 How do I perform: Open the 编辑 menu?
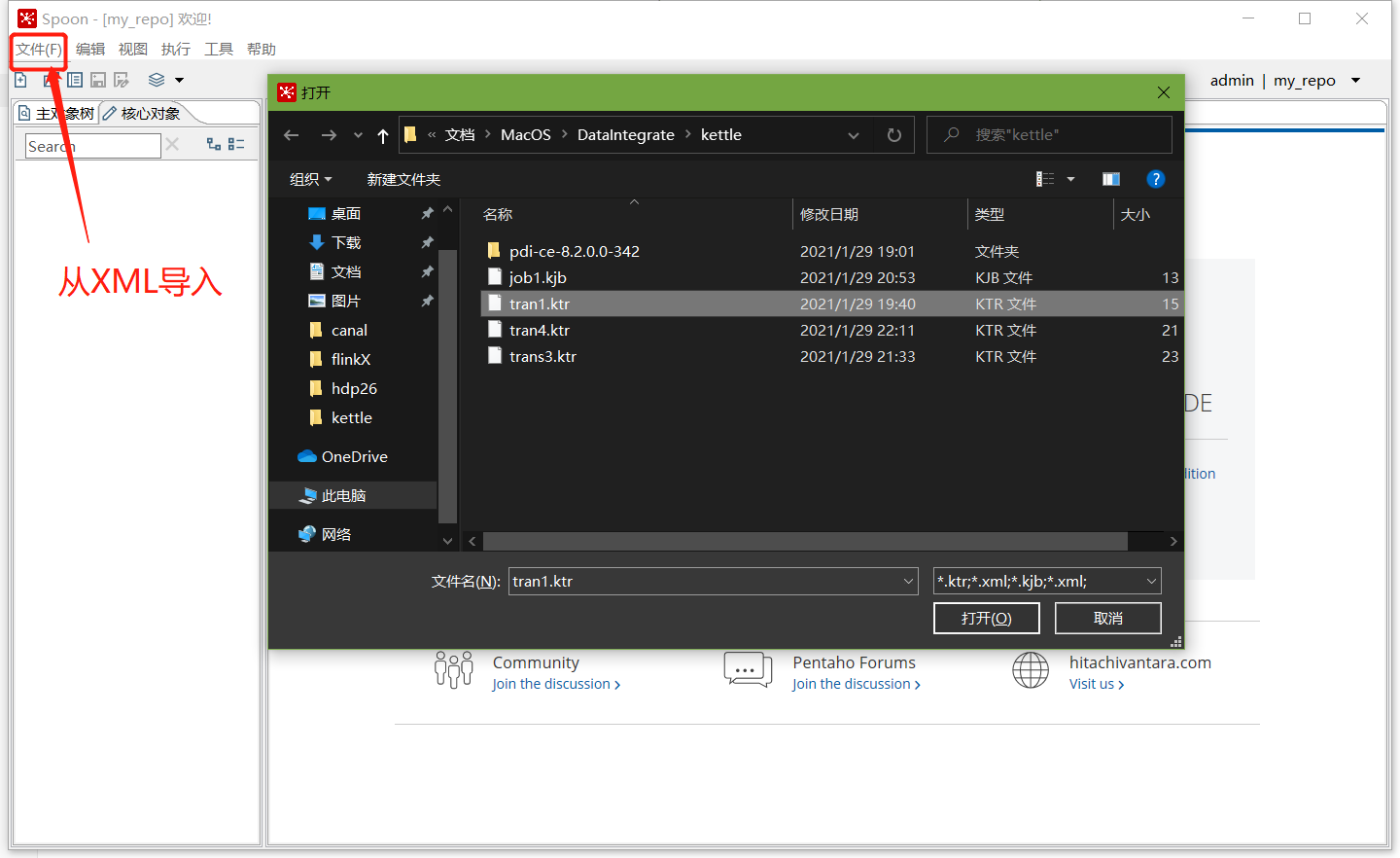pos(90,50)
